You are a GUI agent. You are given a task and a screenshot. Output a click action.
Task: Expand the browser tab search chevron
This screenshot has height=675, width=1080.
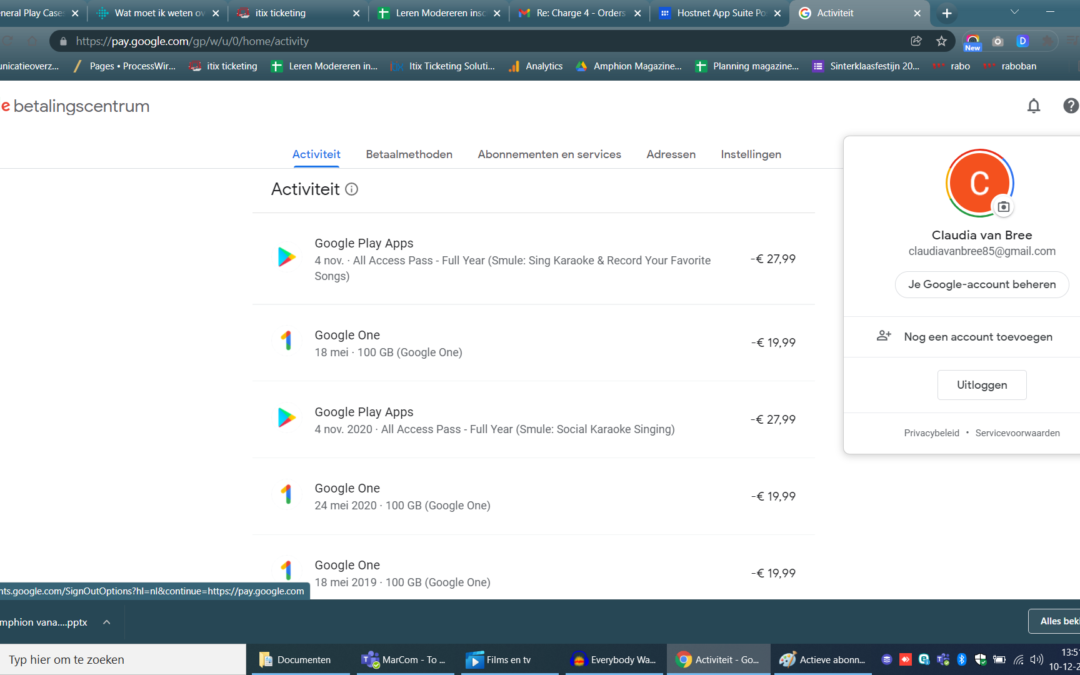1015,12
